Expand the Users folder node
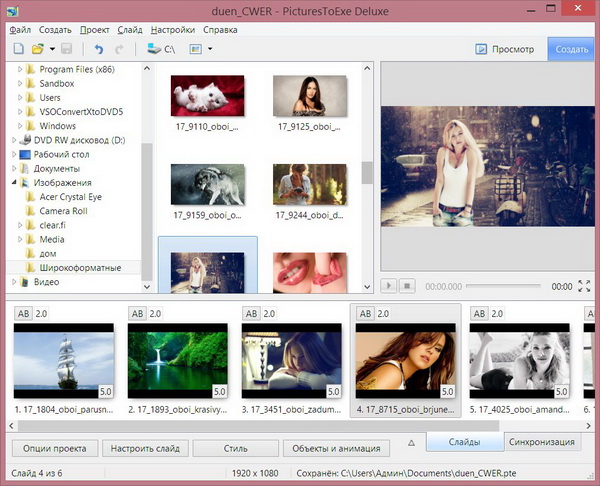The width and height of the screenshot is (600, 486). 20,98
